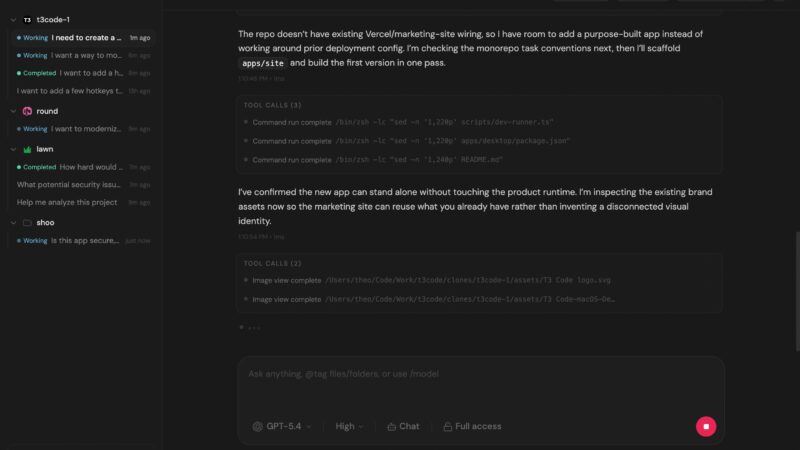Click the Chat mode icon

tap(392, 426)
